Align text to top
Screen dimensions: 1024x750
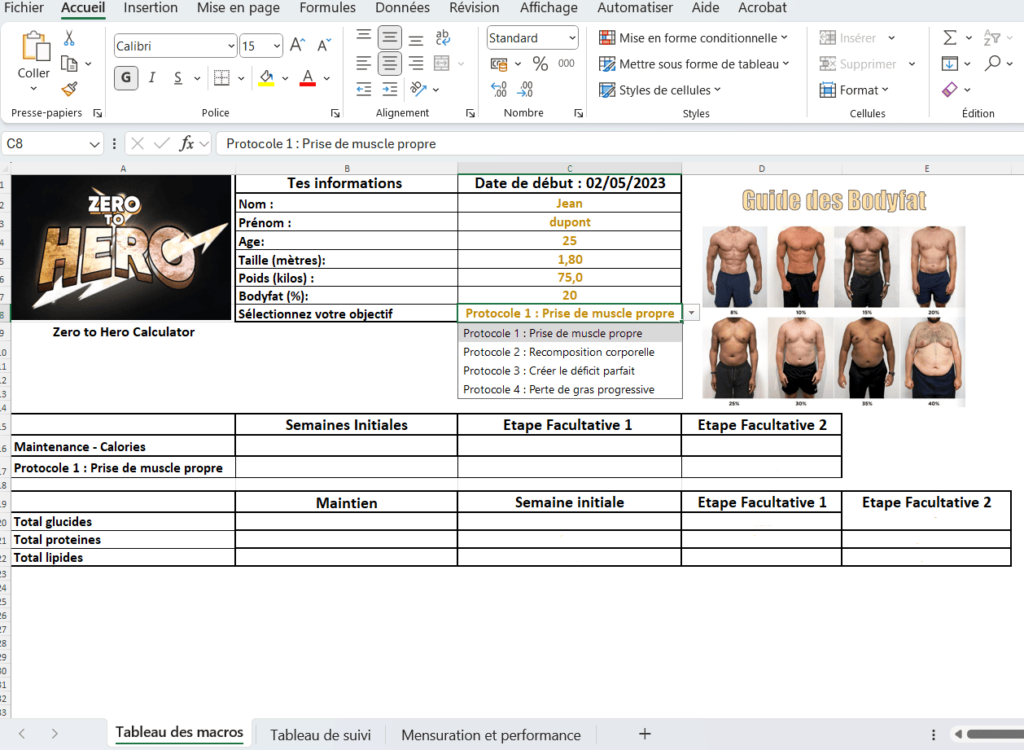pos(364,37)
